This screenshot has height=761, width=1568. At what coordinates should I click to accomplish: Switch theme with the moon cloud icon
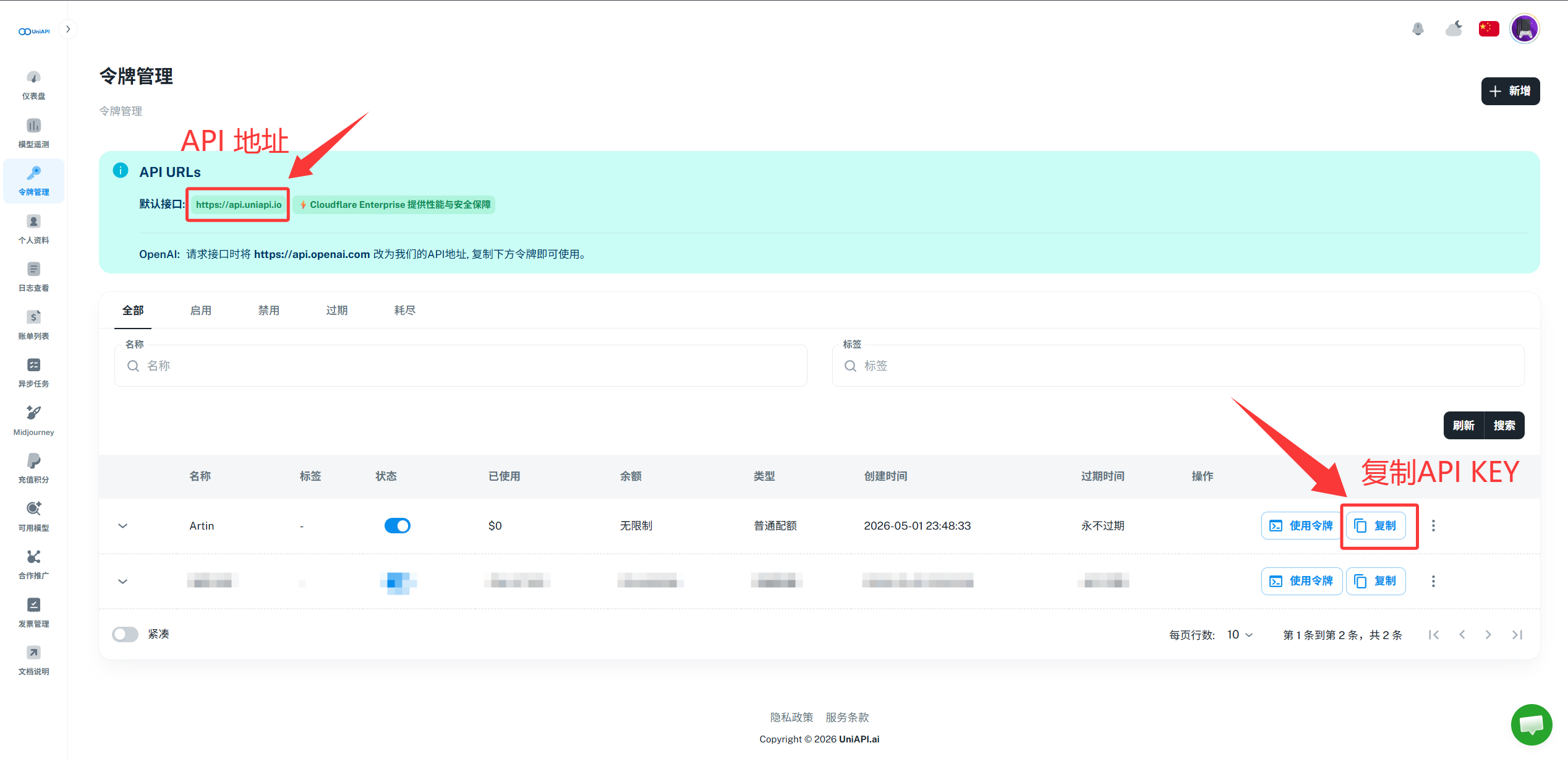pyautogui.click(x=1454, y=29)
